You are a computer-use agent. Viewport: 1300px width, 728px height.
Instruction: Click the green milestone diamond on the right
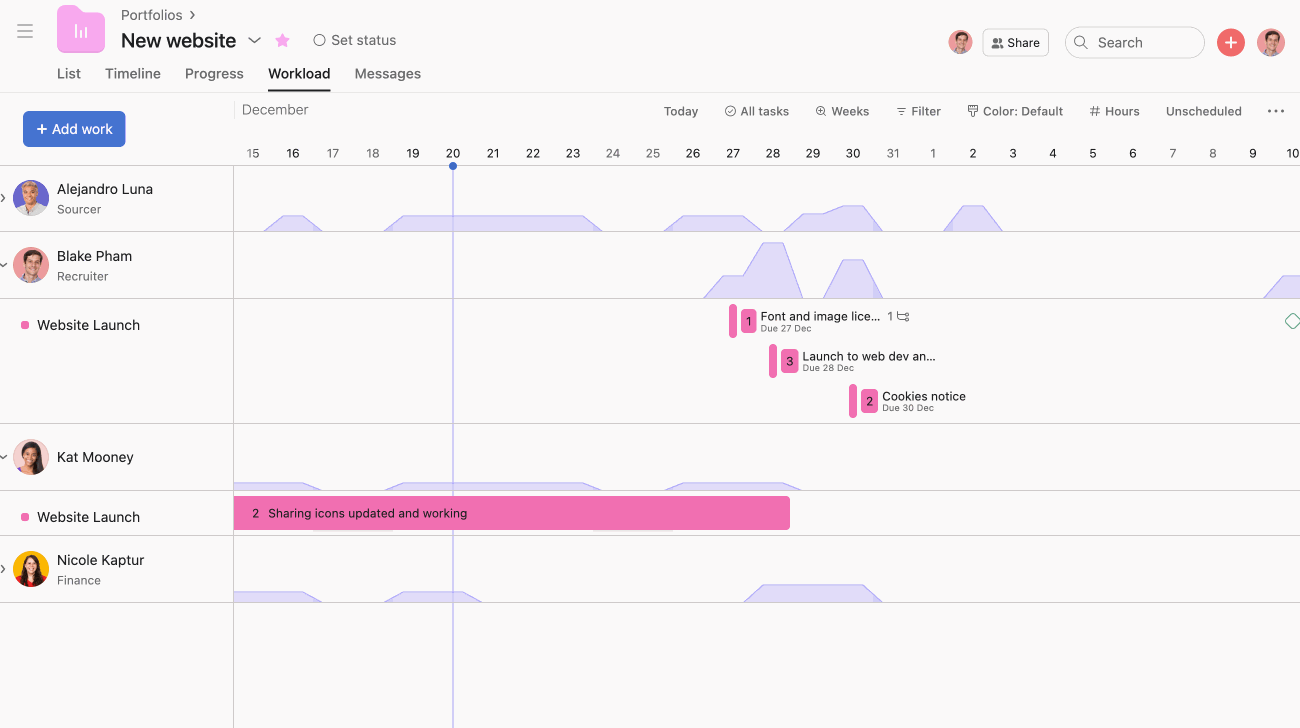(1292, 321)
